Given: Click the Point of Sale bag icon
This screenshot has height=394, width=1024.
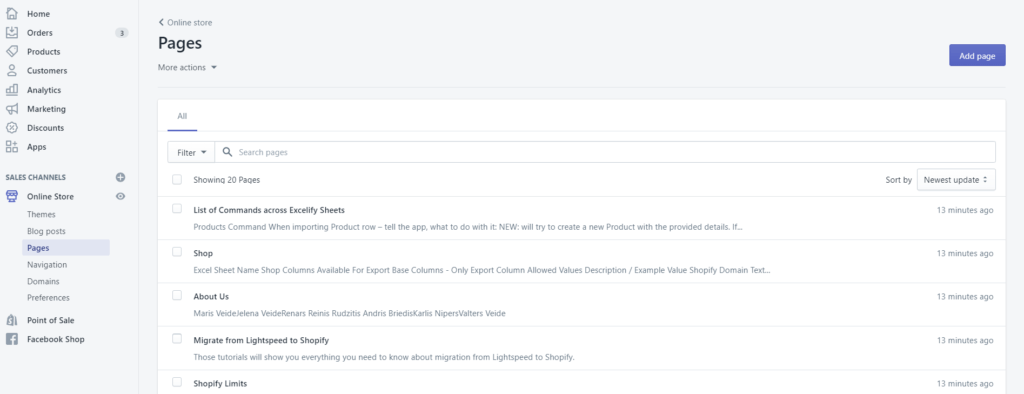Looking at the screenshot, I should pyautogui.click(x=12, y=320).
